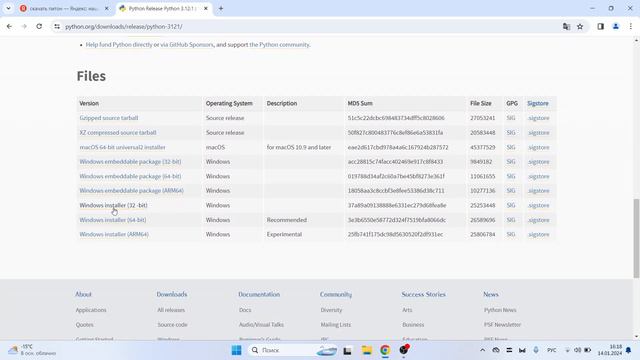
Task: Click the Chrome icon in the taskbar
Action: click(385, 350)
